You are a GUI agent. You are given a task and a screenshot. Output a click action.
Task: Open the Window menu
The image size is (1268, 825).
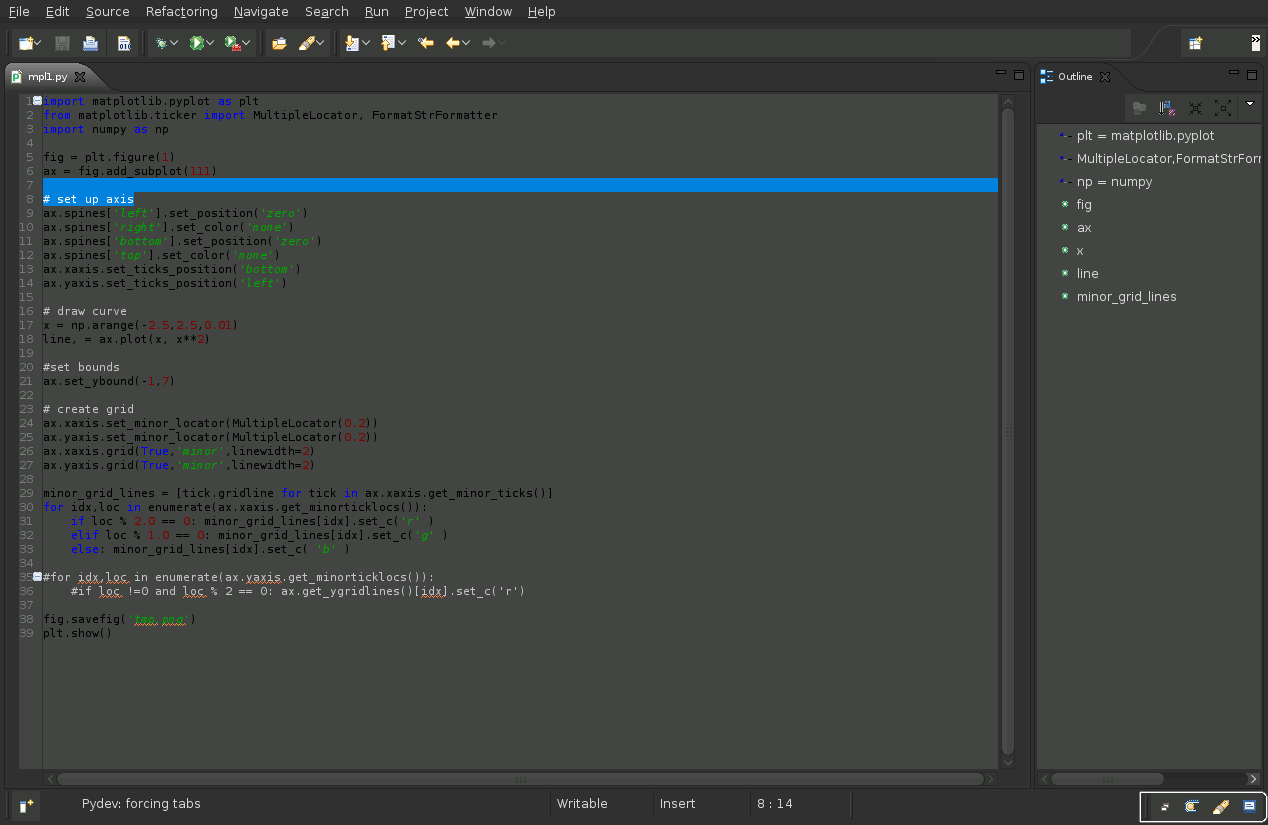tap(488, 11)
